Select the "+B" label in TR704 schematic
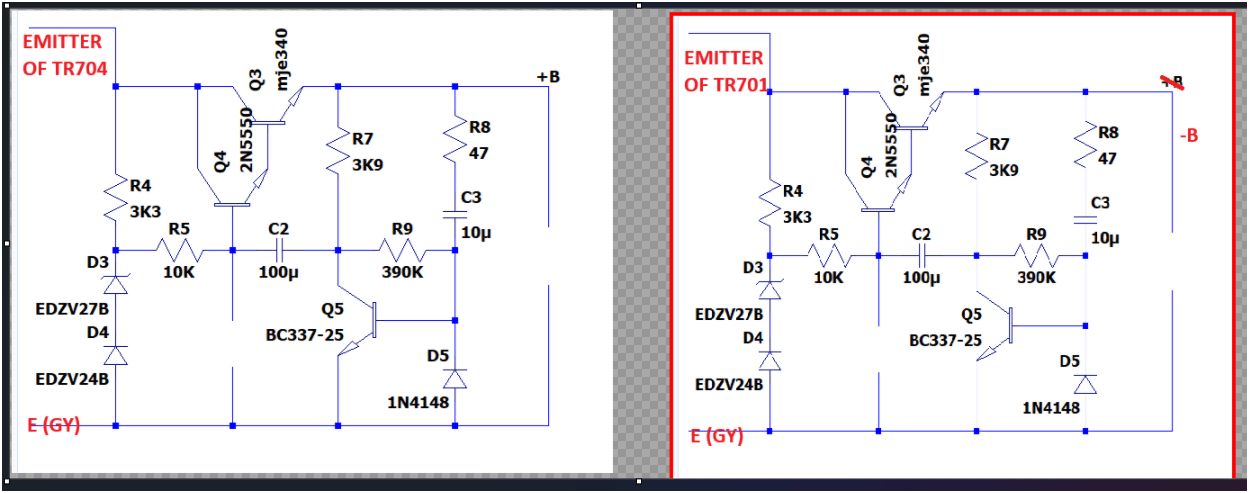This screenshot has width=1249, height=493. pos(547,77)
